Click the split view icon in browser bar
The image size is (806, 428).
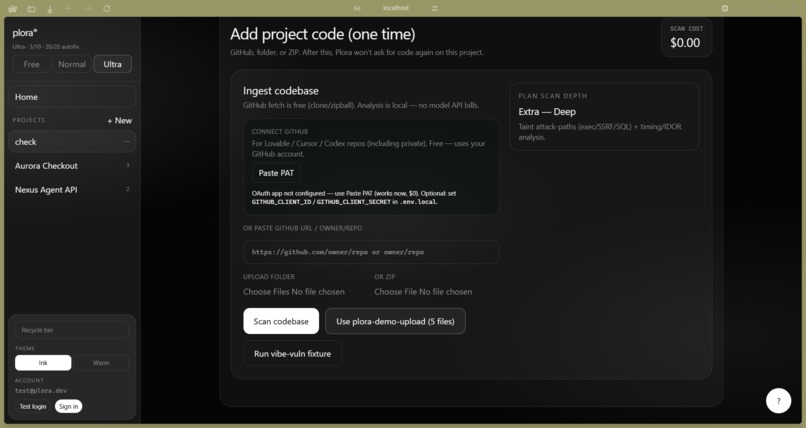[725, 8]
